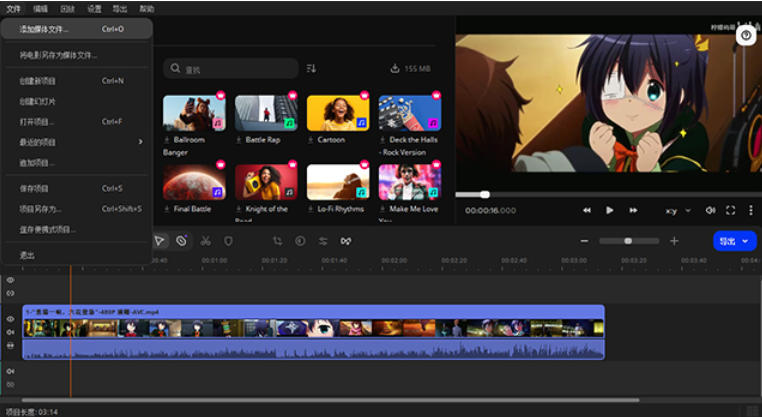Click the shield-shaped icon beside the scissors
This screenshot has height=417, width=762.
228,241
